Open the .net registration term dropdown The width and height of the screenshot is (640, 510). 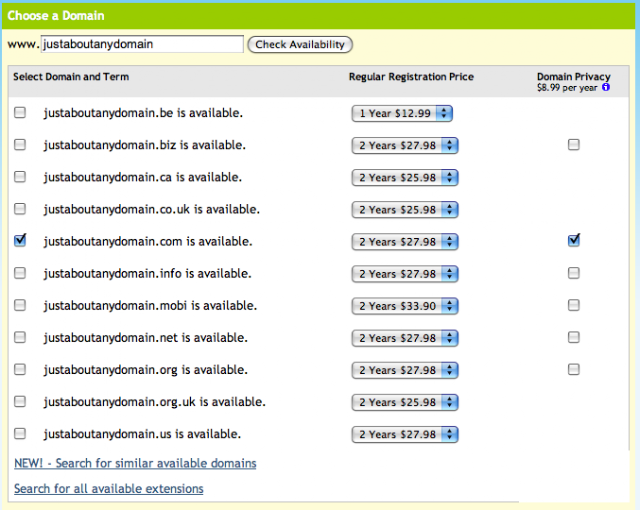pyautogui.click(x=405, y=338)
